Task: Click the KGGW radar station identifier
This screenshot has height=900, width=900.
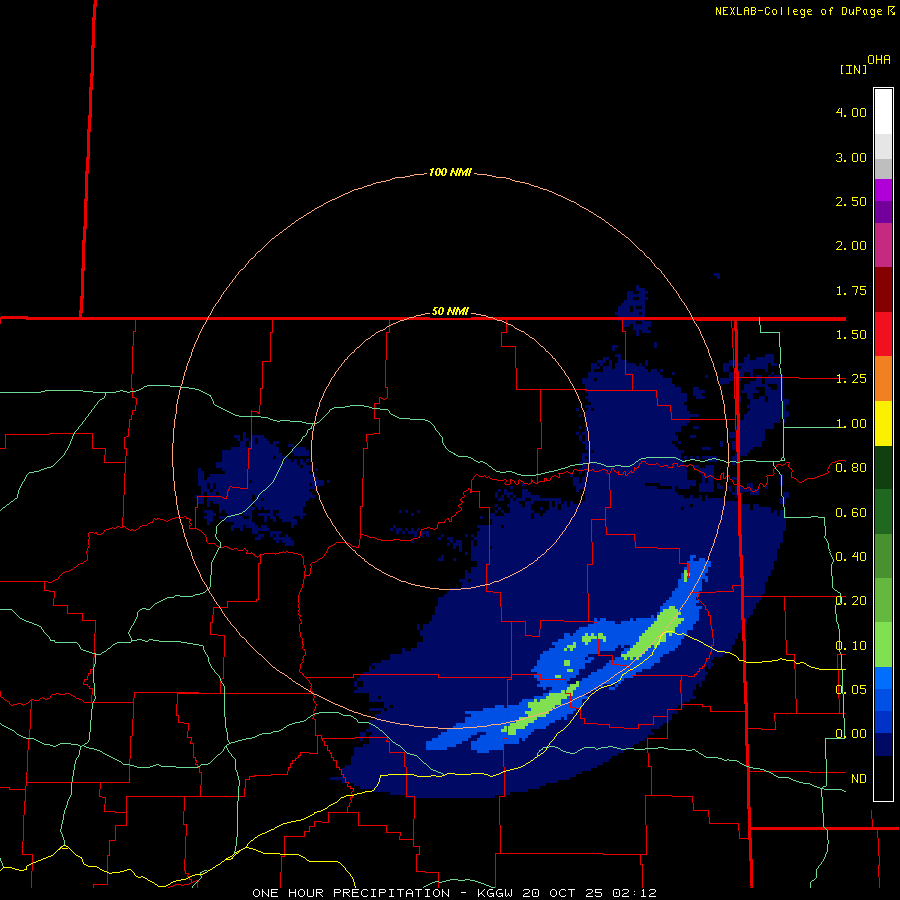Action: click(x=495, y=893)
